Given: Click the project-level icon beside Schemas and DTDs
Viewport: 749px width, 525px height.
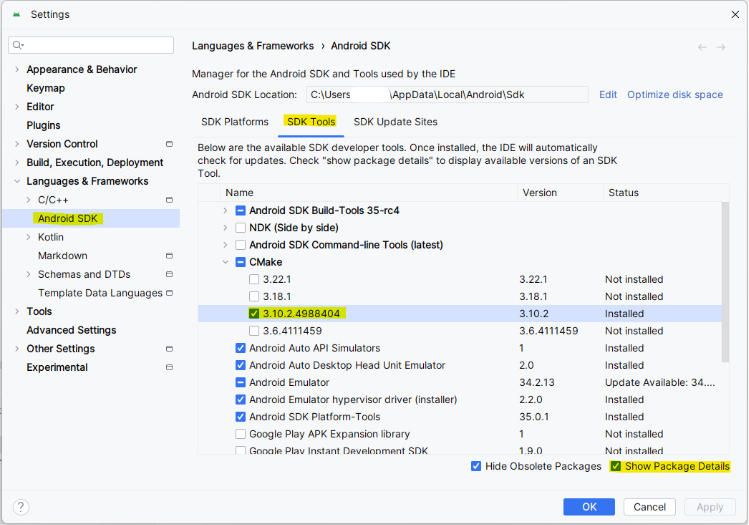Looking at the screenshot, I should [x=169, y=274].
